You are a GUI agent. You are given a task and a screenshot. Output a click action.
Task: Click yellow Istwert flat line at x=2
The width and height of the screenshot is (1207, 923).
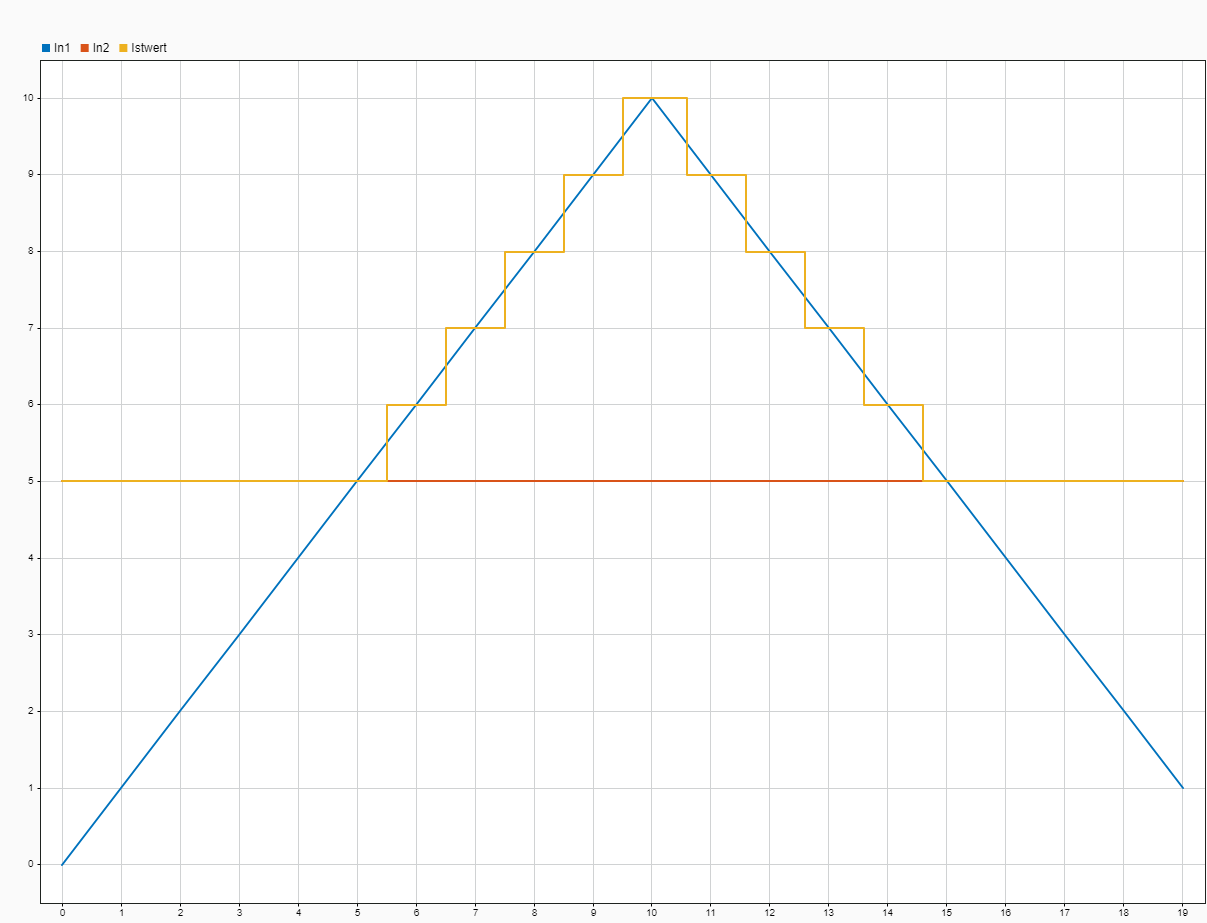[180, 481]
